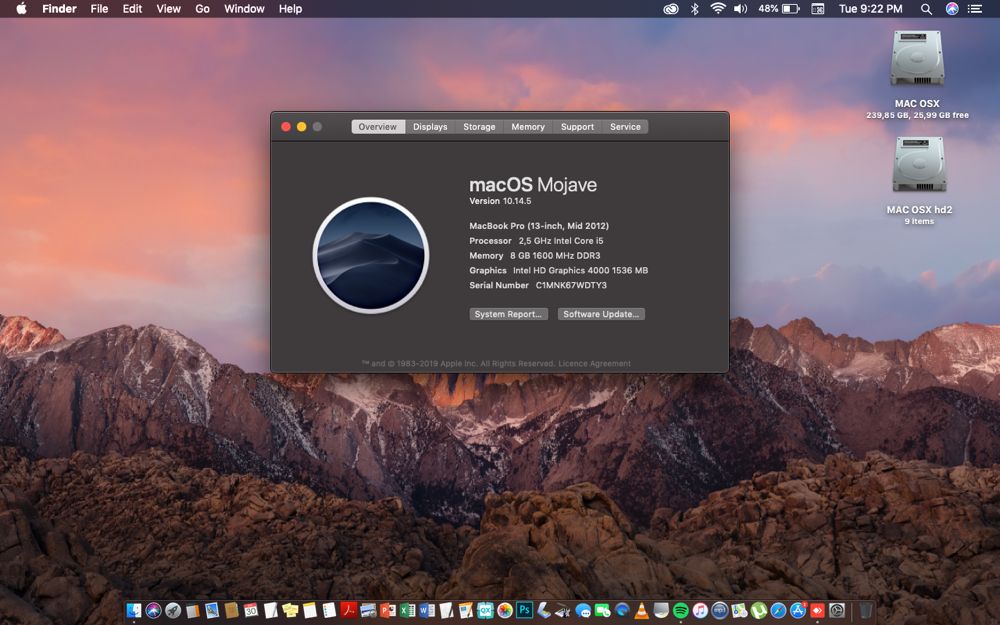Viewport: 1000px width, 625px height.
Task: Launch uTorrent from the Dock
Action: pos(759,610)
